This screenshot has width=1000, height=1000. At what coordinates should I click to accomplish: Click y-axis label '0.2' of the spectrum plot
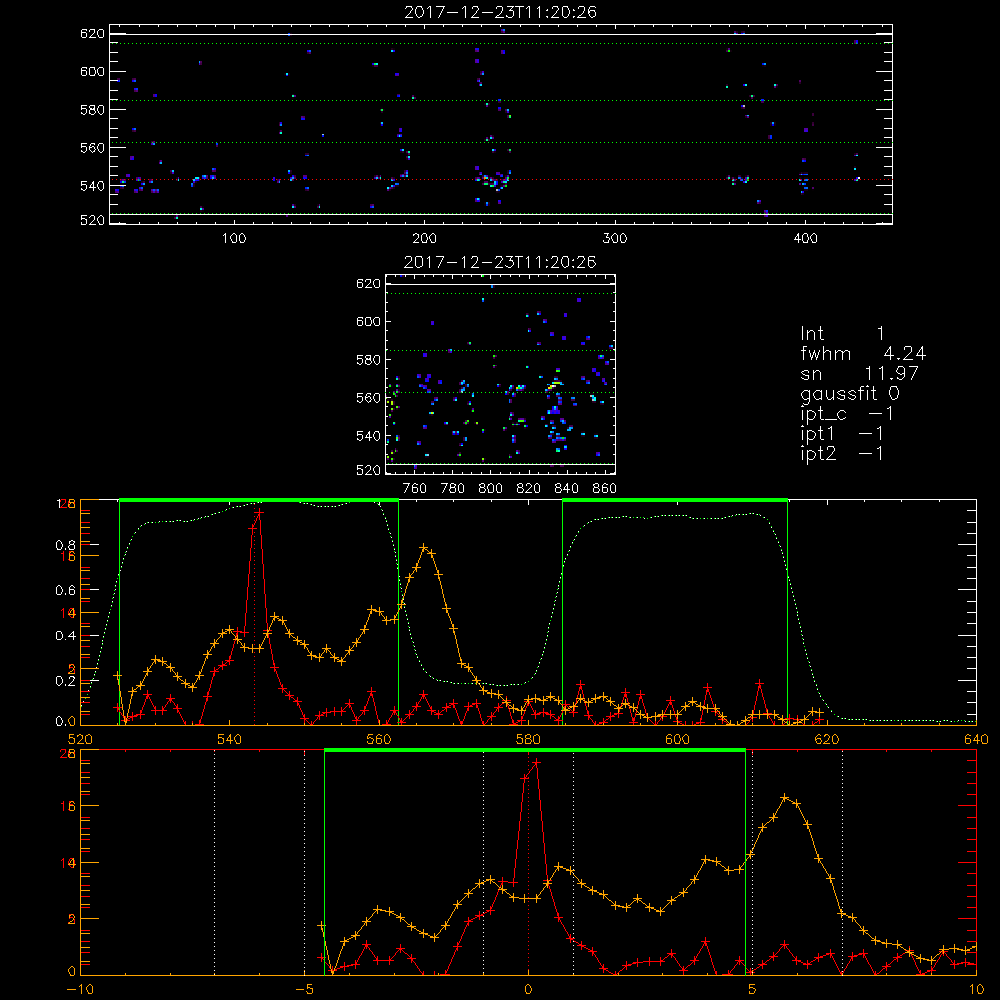(x=64, y=680)
